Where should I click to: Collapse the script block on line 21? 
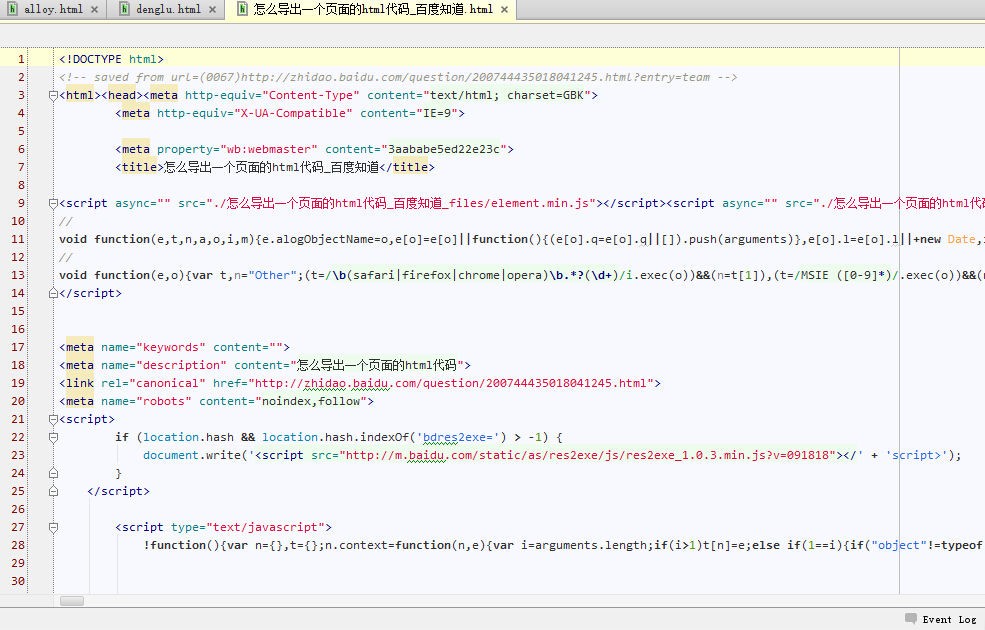tap(53, 420)
